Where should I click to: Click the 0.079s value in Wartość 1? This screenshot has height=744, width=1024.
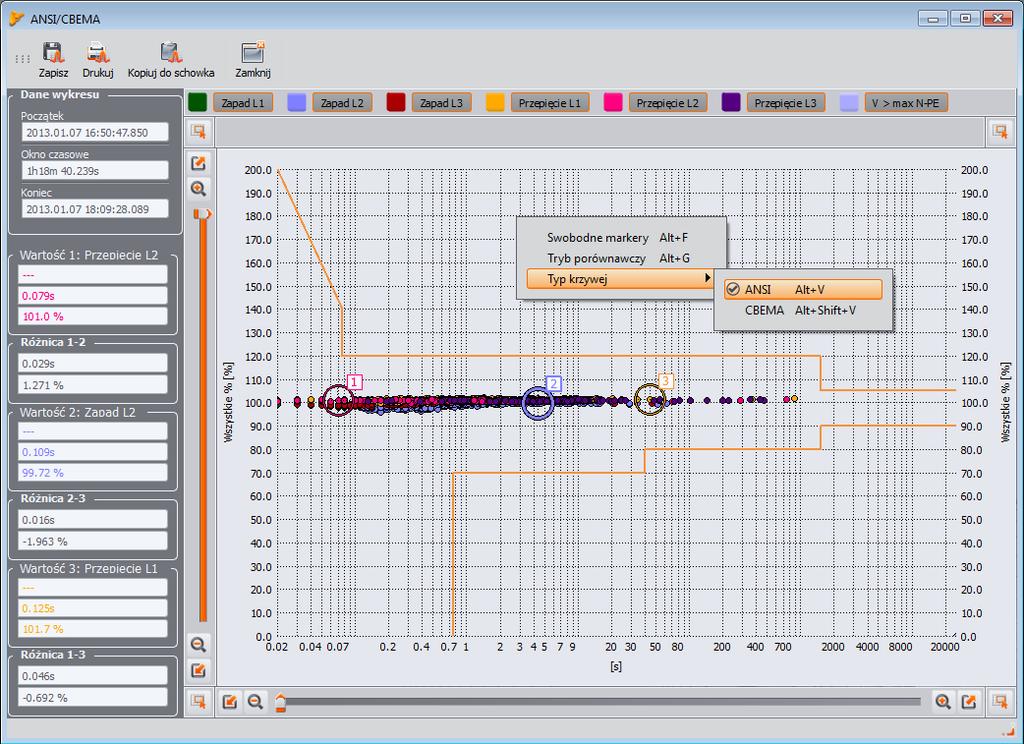click(93, 296)
